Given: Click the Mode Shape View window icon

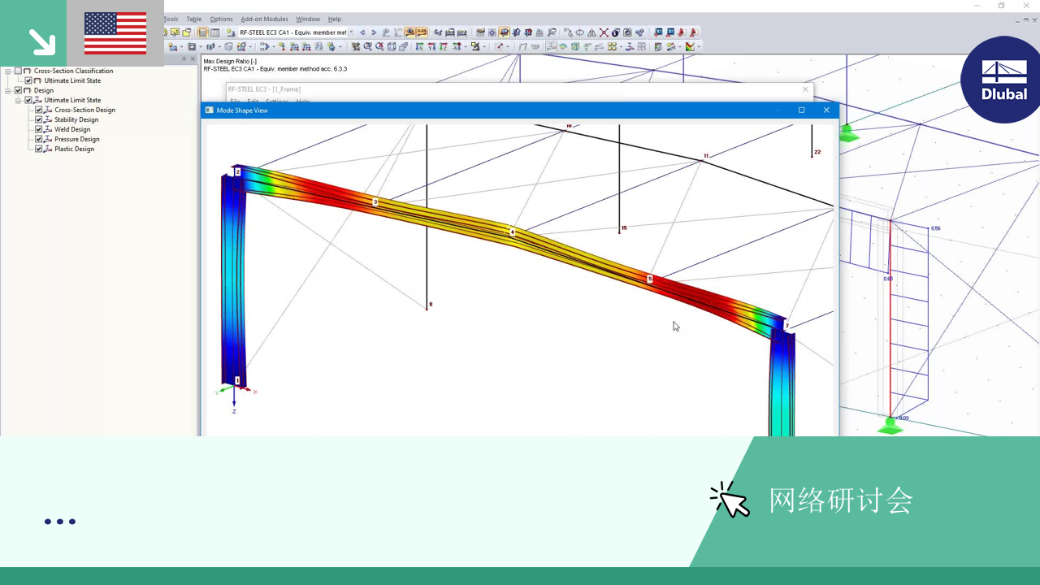Looking at the screenshot, I should [x=210, y=110].
